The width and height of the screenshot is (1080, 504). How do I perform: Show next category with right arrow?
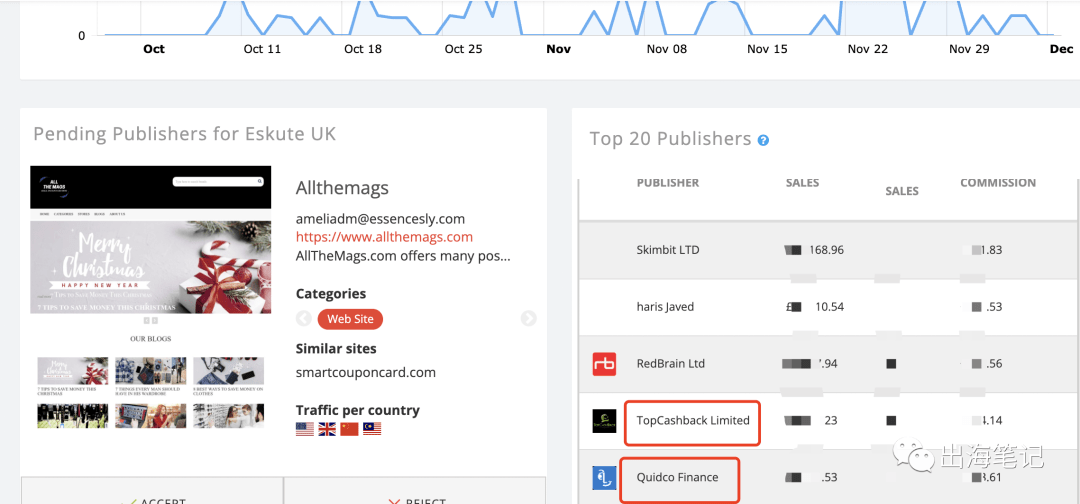pyautogui.click(x=528, y=318)
